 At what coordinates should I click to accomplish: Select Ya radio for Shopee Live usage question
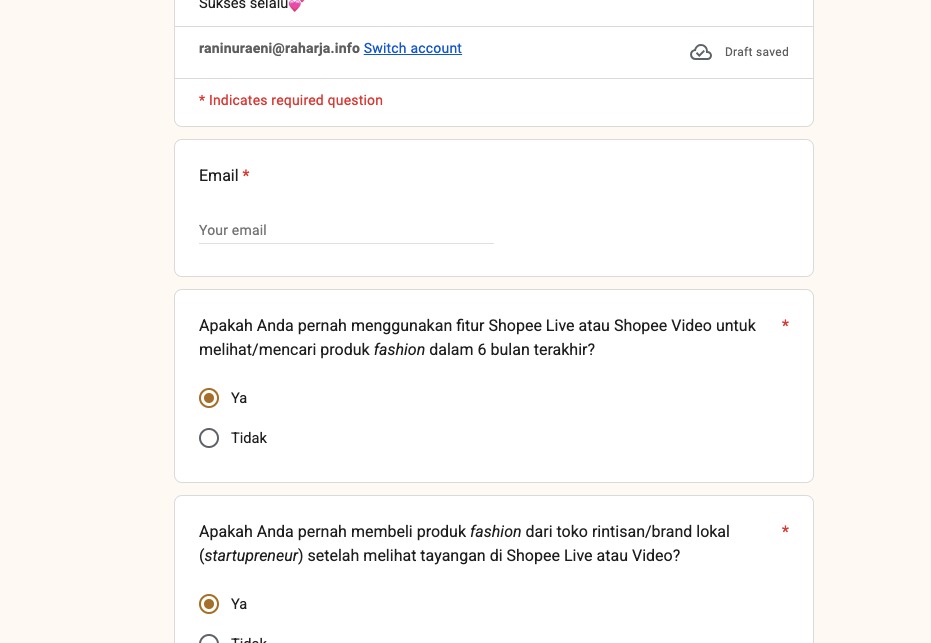[x=209, y=398]
